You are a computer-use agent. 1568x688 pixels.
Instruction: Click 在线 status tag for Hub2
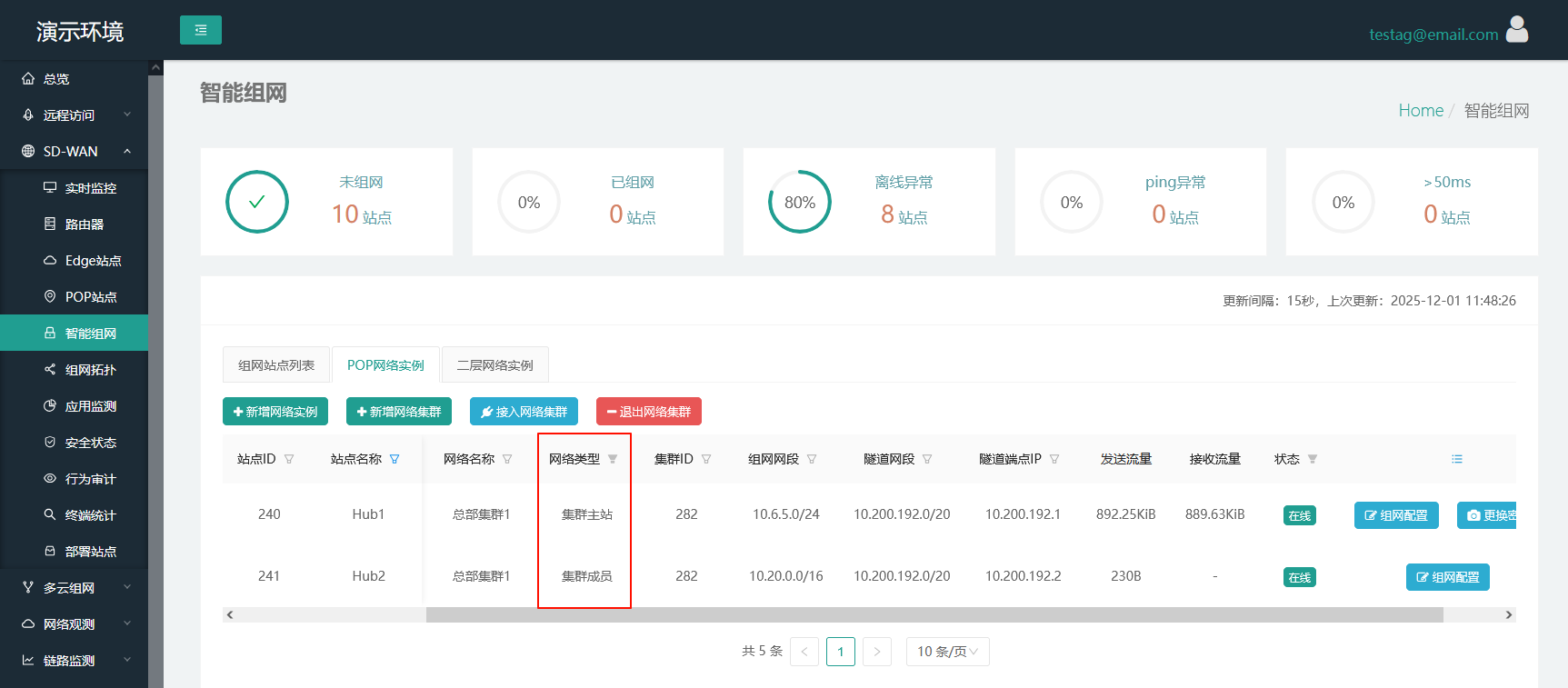(1300, 577)
